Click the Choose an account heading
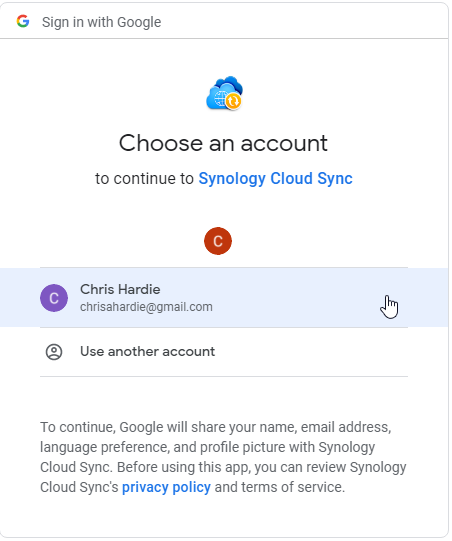Screen dimensions: 452x541 (223, 143)
